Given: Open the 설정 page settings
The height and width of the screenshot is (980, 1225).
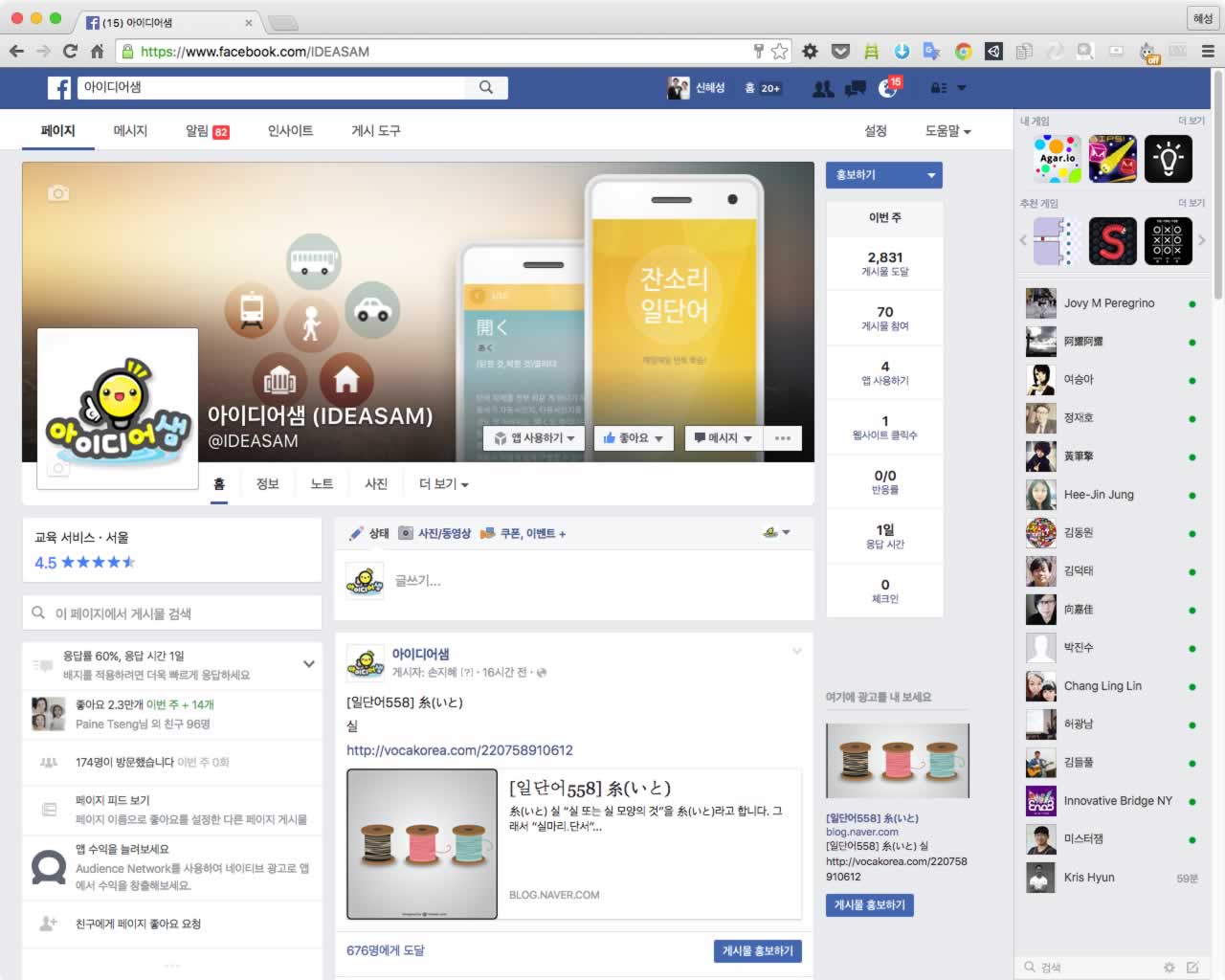Looking at the screenshot, I should pos(876,131).
